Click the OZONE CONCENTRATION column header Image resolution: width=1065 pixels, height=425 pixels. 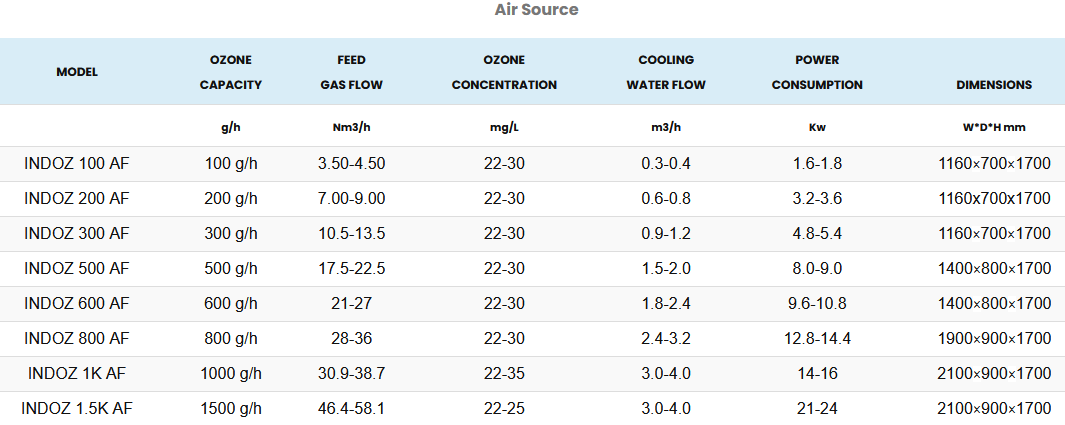pyautogui.click(x=504, y=72)
